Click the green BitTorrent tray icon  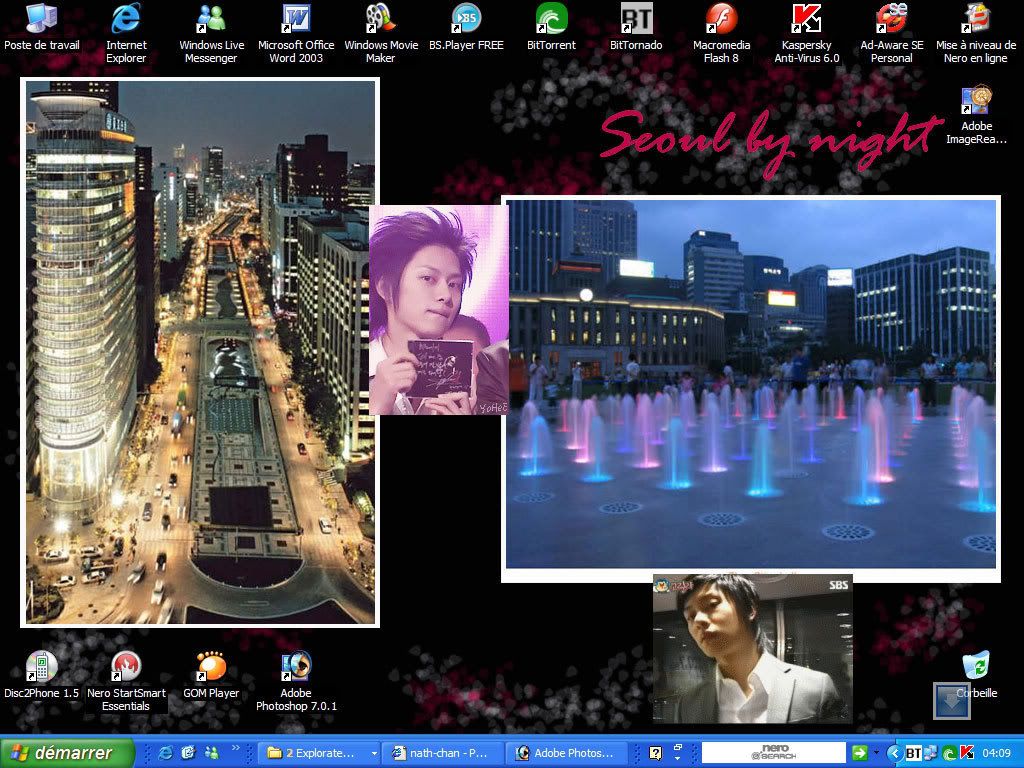pos(948,753)
